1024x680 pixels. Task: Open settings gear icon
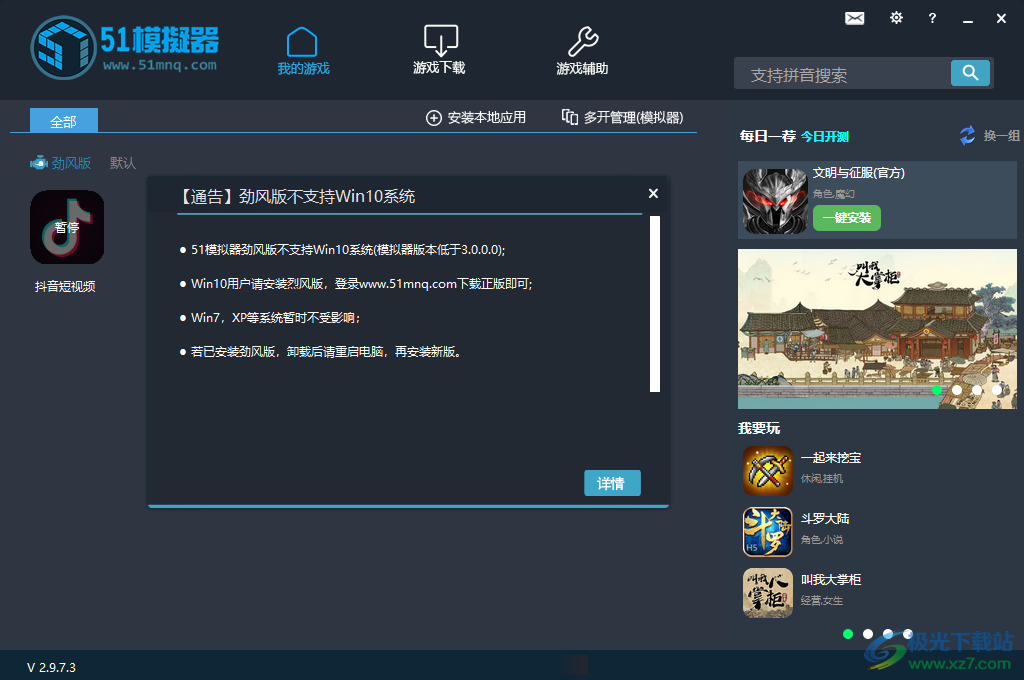pyautogui.click(x=896, y=18)
